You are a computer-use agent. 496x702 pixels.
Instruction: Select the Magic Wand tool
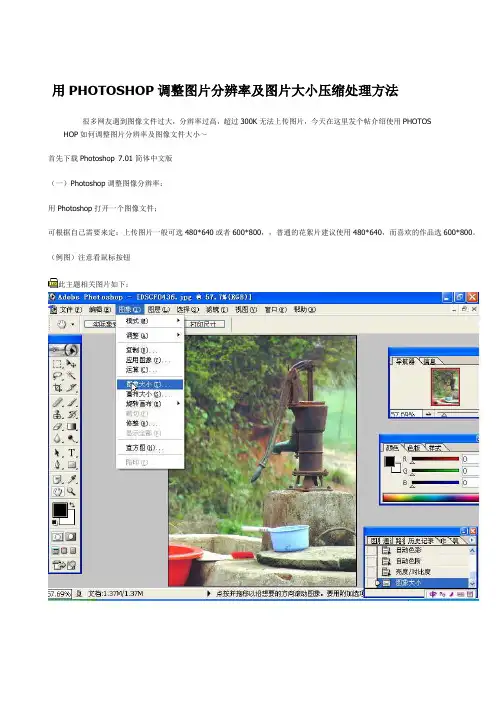click(72, 376)
